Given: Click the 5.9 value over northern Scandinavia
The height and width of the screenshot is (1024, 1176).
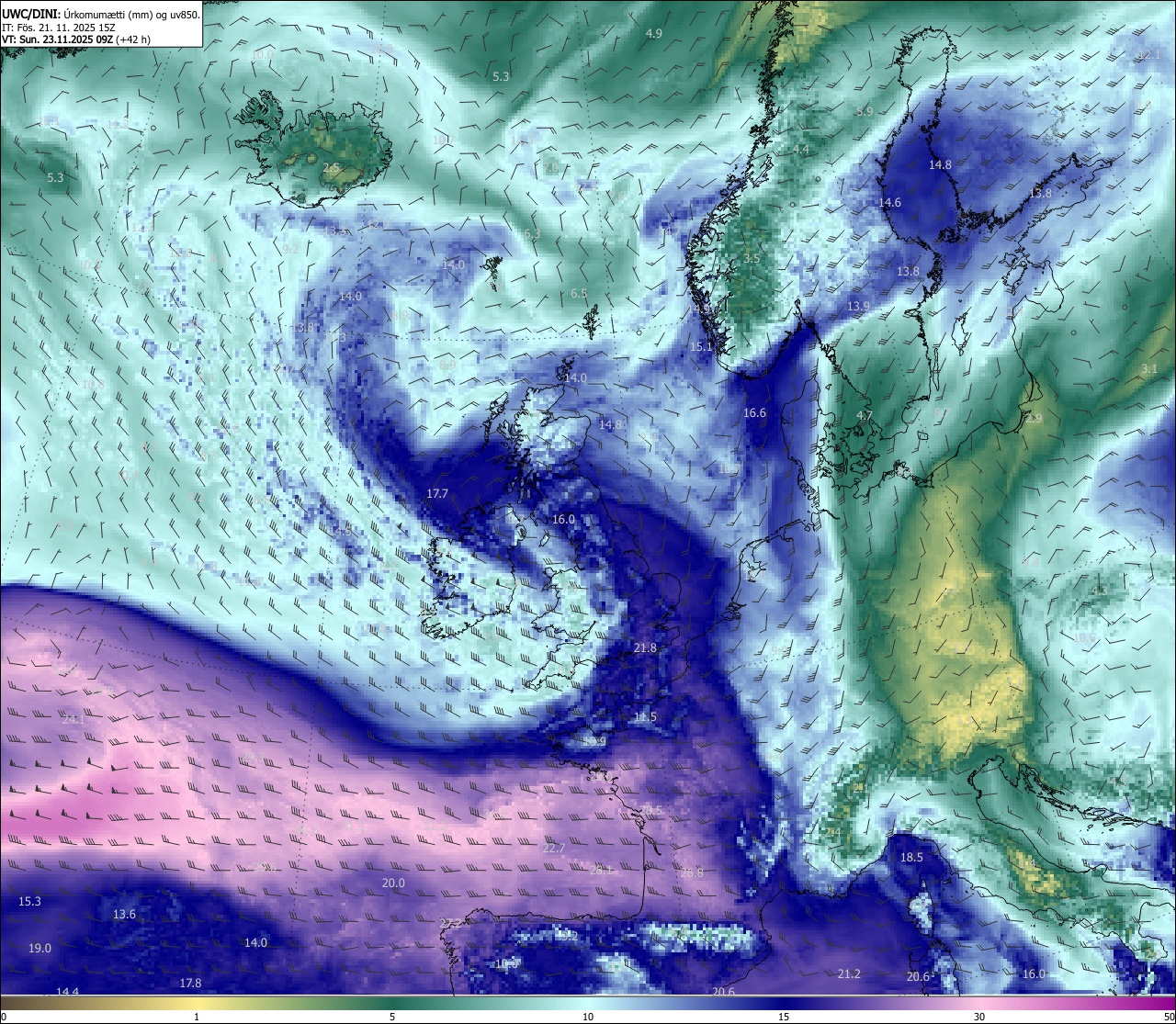Looking at the screenshot, I should (864, 112).
